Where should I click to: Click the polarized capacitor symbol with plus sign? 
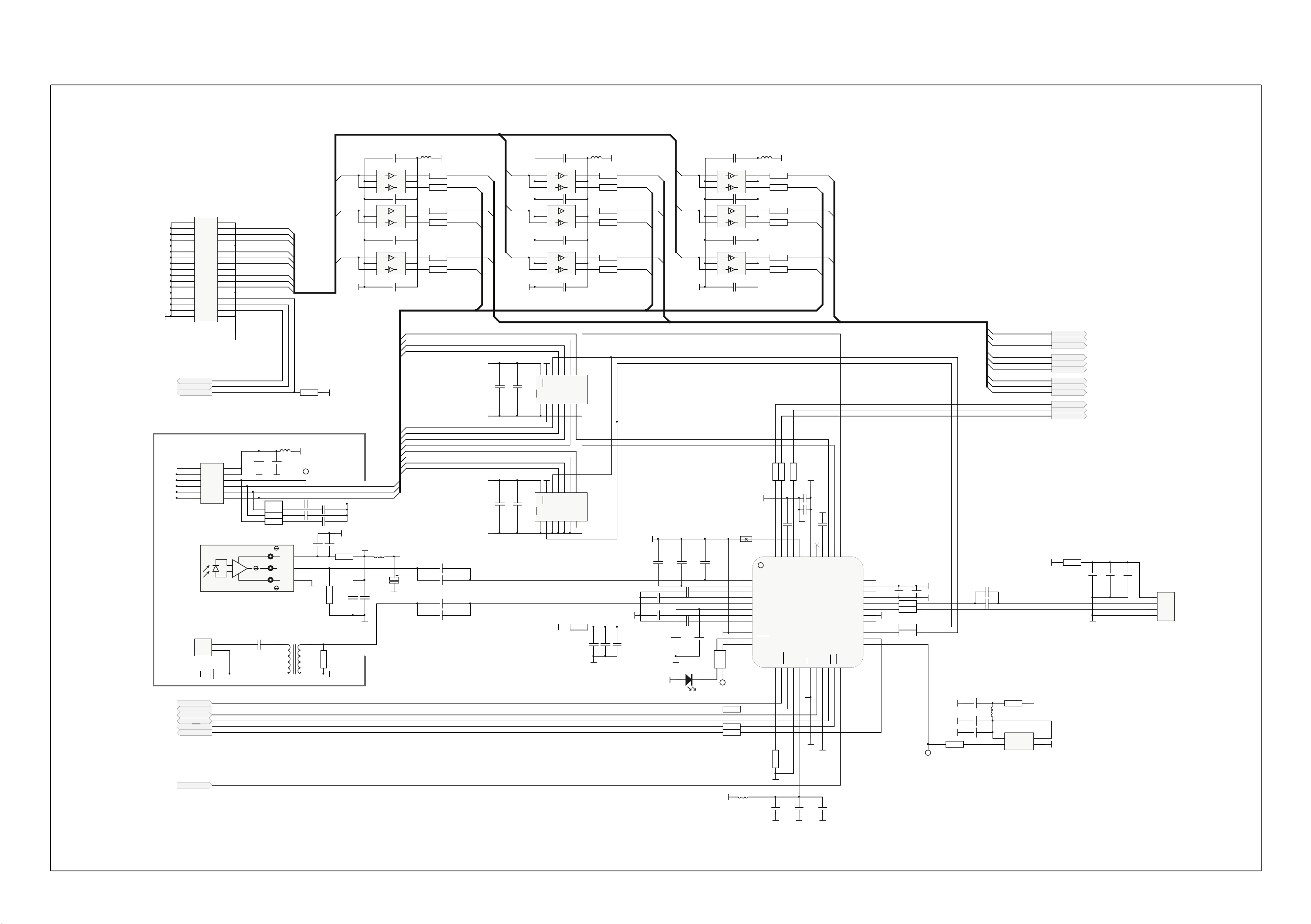tap(394, 580)
